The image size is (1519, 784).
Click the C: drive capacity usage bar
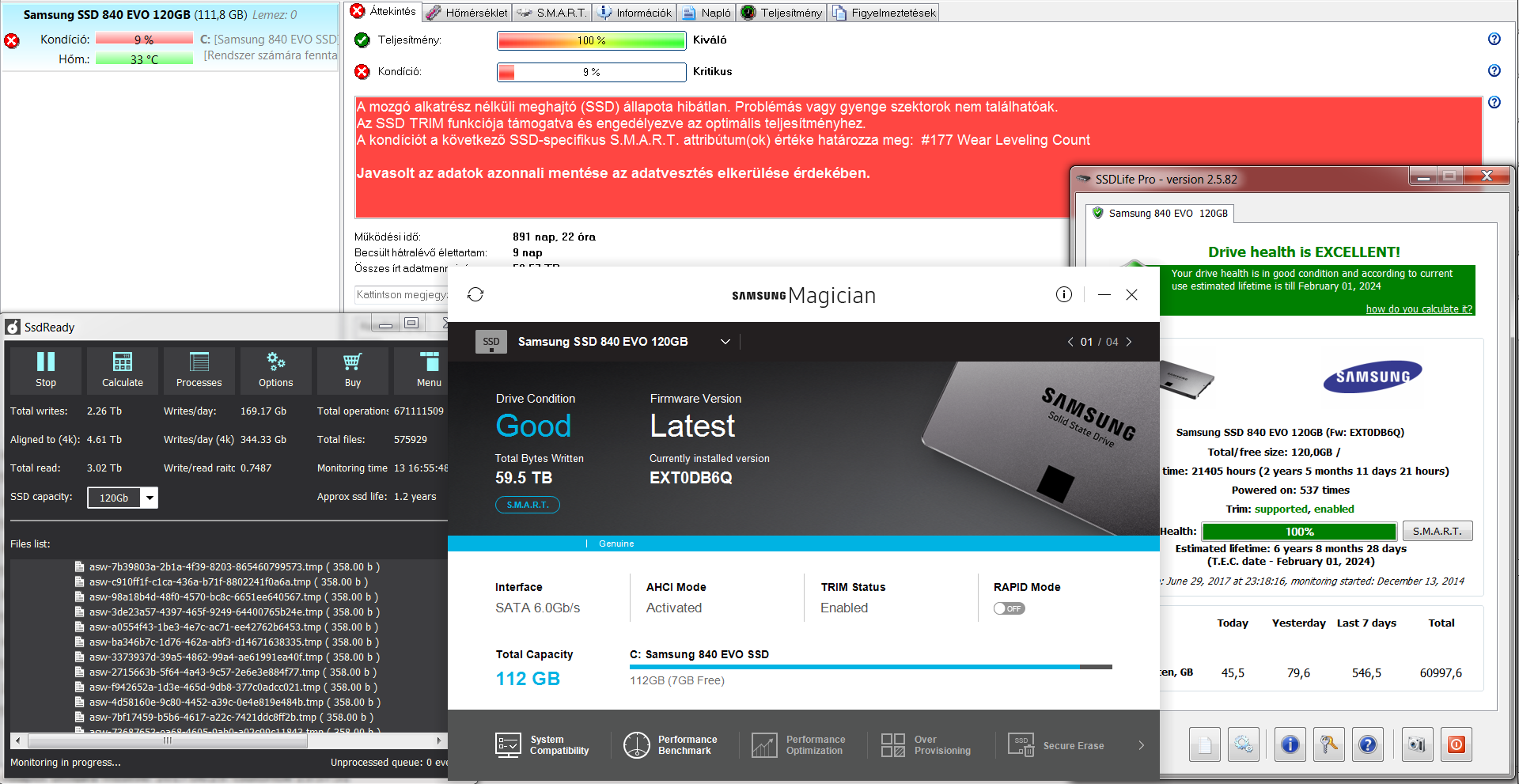[x=871, y=667]
